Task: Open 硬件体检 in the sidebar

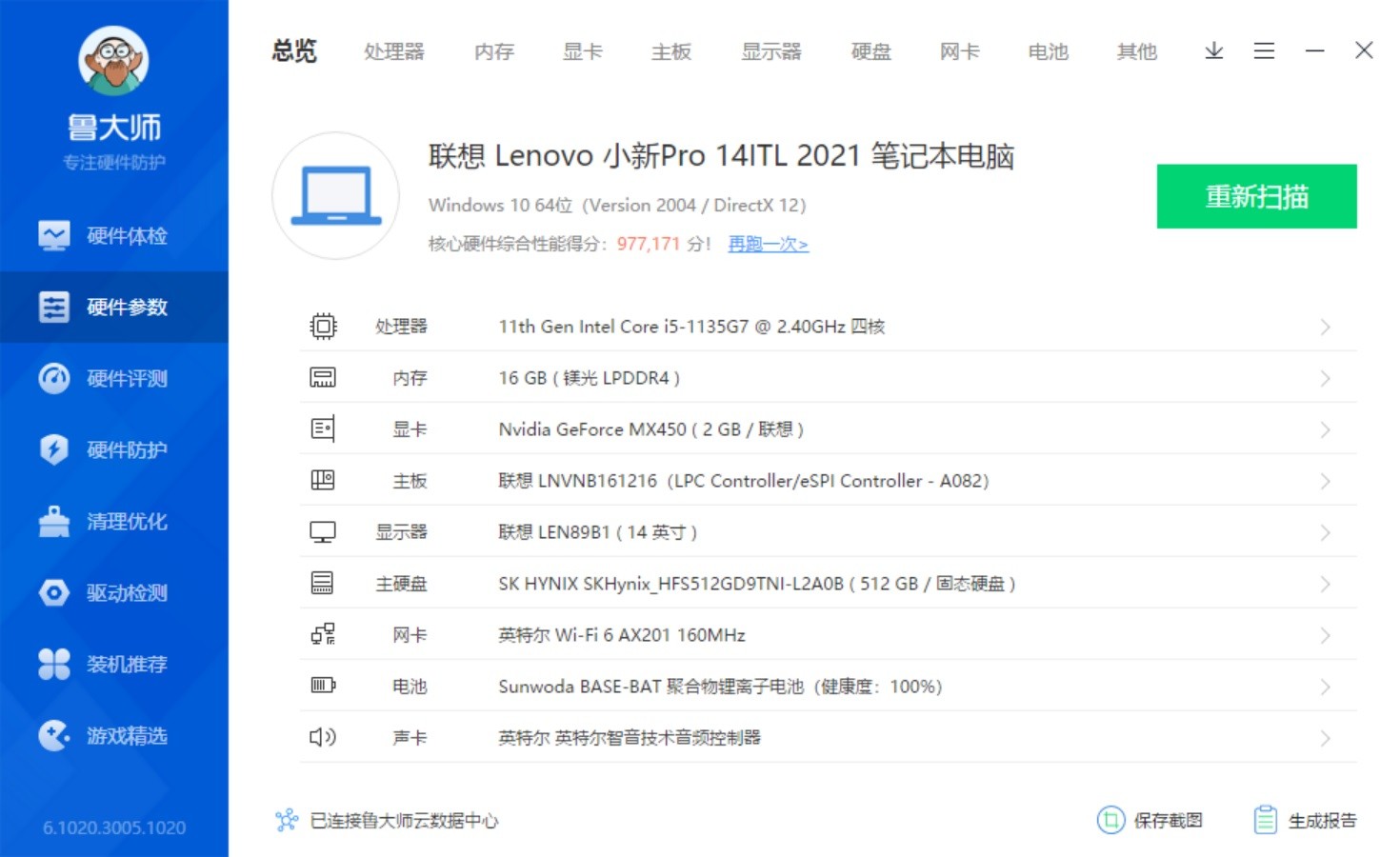Action: click(114, 235)
